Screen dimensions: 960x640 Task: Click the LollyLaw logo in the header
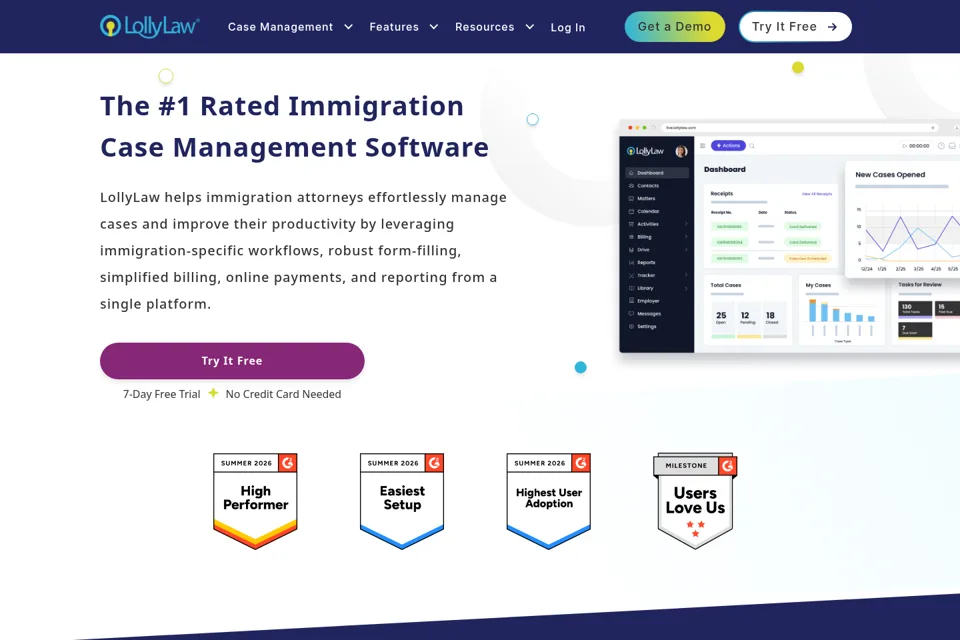[149, 26]
